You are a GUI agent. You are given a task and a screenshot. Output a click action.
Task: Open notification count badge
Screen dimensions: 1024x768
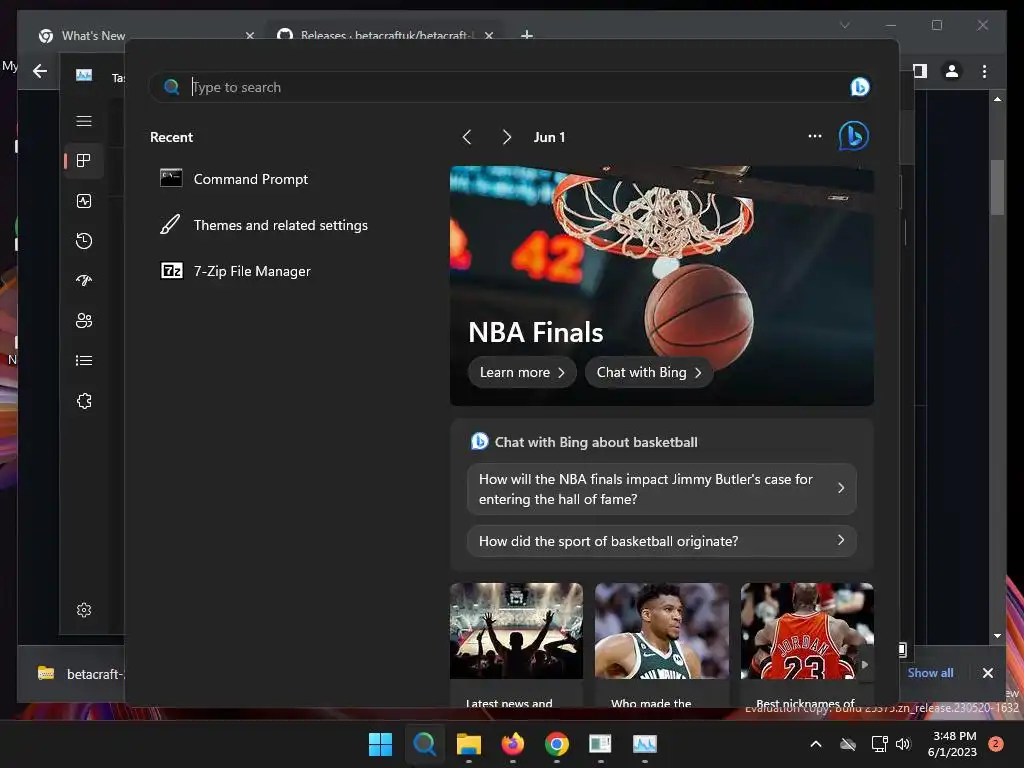[995, 744]
